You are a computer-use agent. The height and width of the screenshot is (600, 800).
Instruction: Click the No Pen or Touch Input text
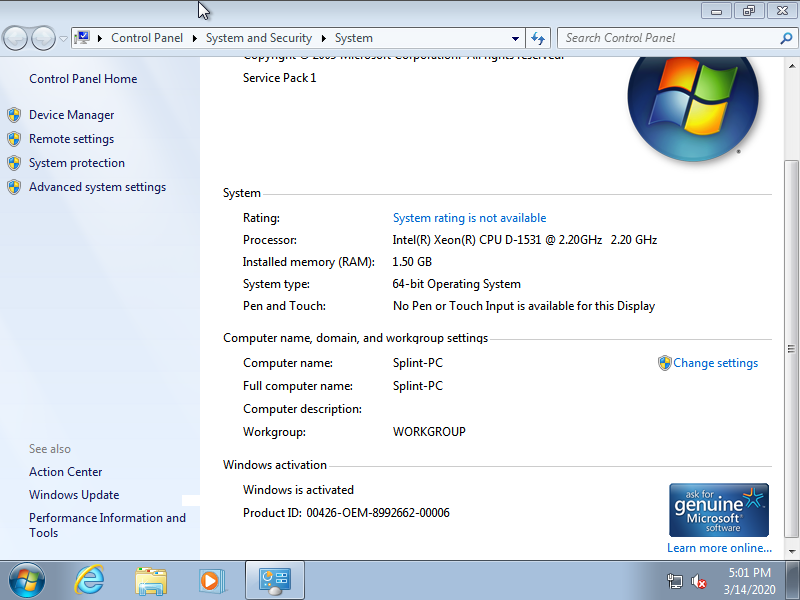point(524,306)
